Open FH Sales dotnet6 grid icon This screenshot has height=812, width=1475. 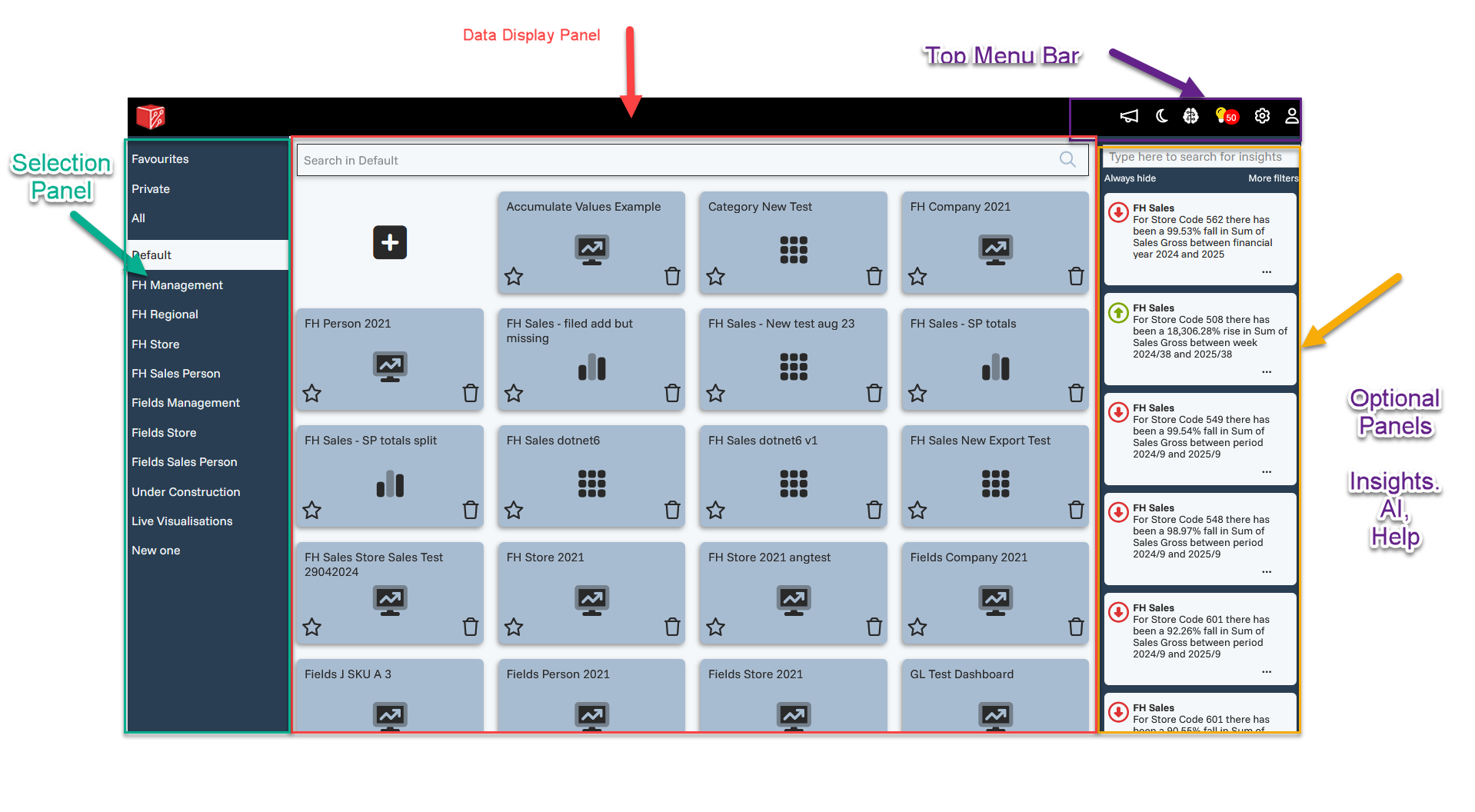coord(591,484)
